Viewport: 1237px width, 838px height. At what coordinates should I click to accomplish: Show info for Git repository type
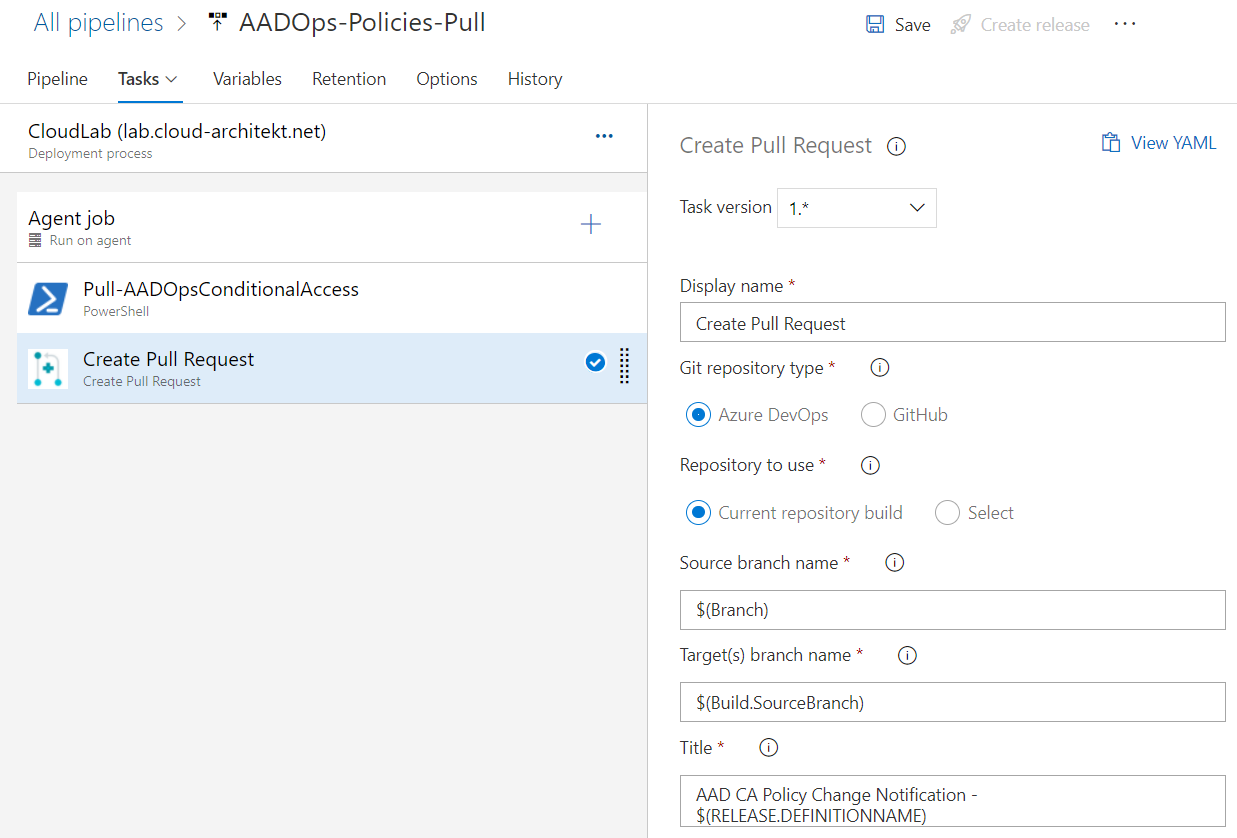coord(880,368)
